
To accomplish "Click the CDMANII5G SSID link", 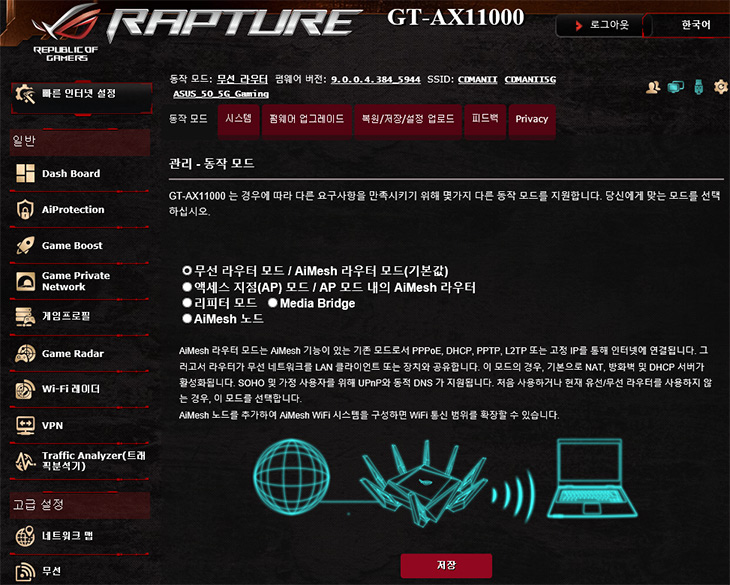I will point(530,80).
